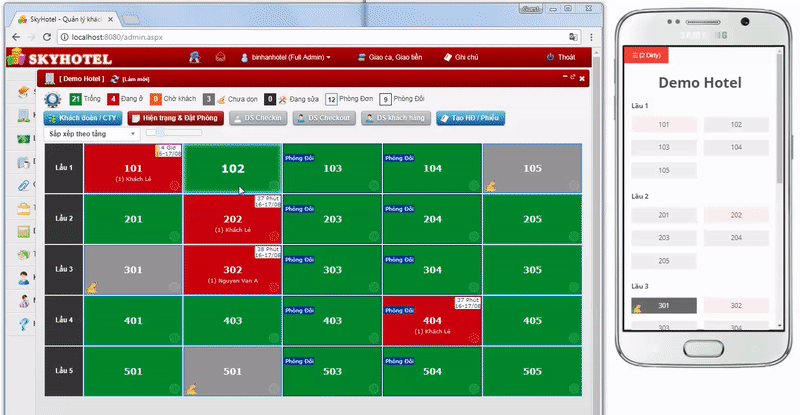The image size is (800, 415).
Task: Click the gear settings icon in Demo Hotel panel
Action: (x=52, y=99)
